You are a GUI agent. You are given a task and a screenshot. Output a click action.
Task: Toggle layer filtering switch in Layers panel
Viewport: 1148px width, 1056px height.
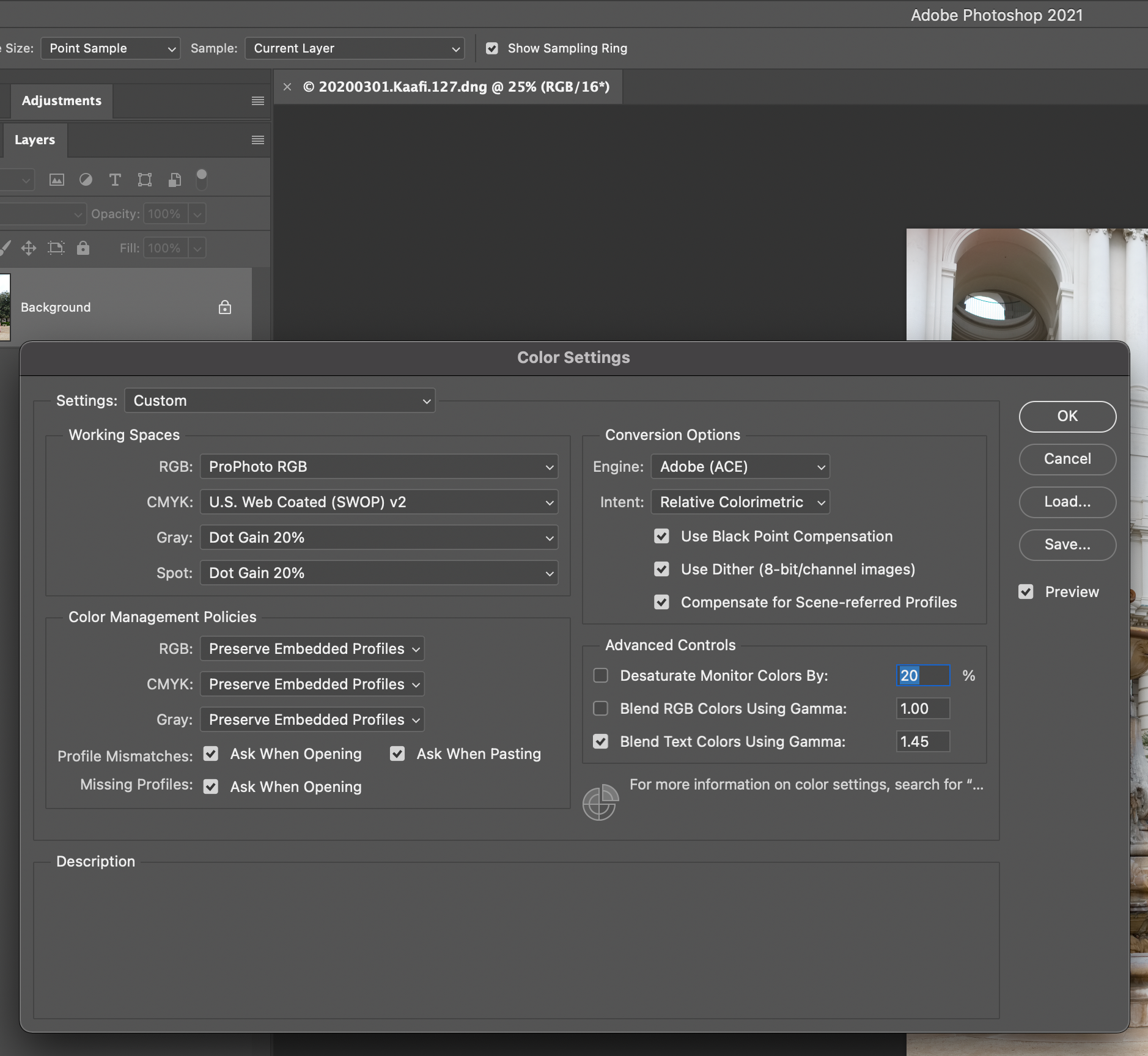pyautogui.click(x=201, y=179)
